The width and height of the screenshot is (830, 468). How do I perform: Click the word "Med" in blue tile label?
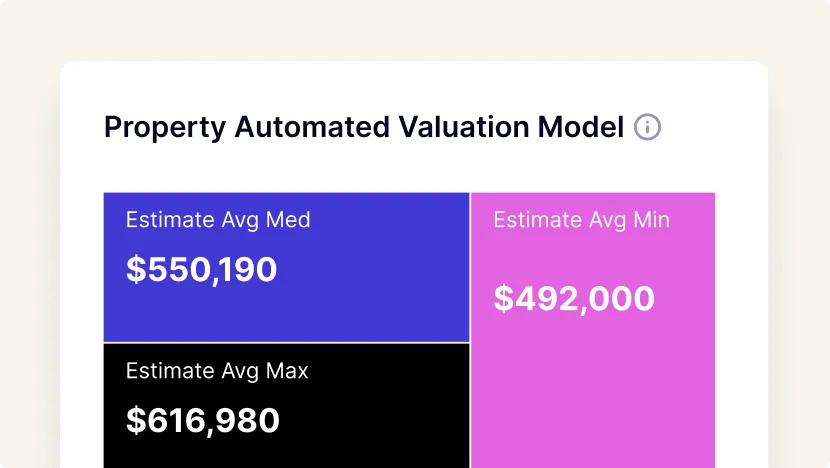289,220
